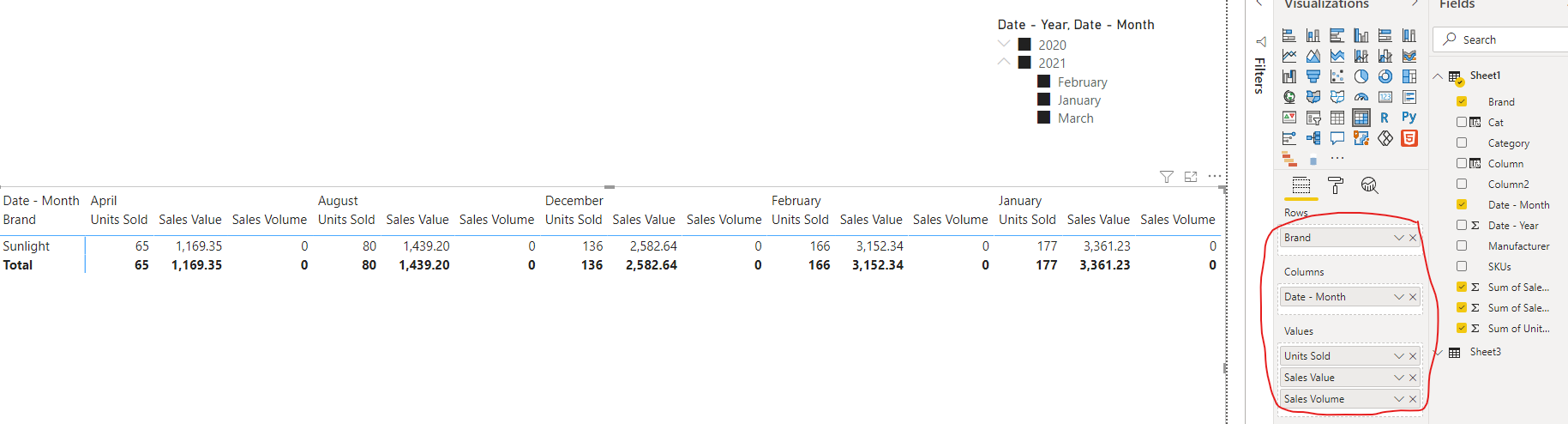The height and width of the screenshot is (424, 1568).
Task: Pick the Waterfall chart visual
Action: point(1289,76)
